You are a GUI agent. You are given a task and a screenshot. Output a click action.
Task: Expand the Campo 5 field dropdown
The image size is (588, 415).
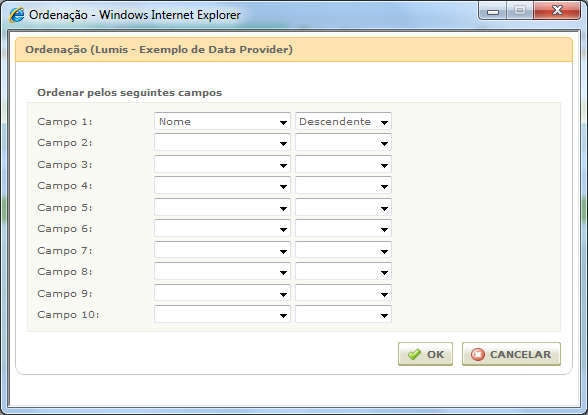point(222,207)
